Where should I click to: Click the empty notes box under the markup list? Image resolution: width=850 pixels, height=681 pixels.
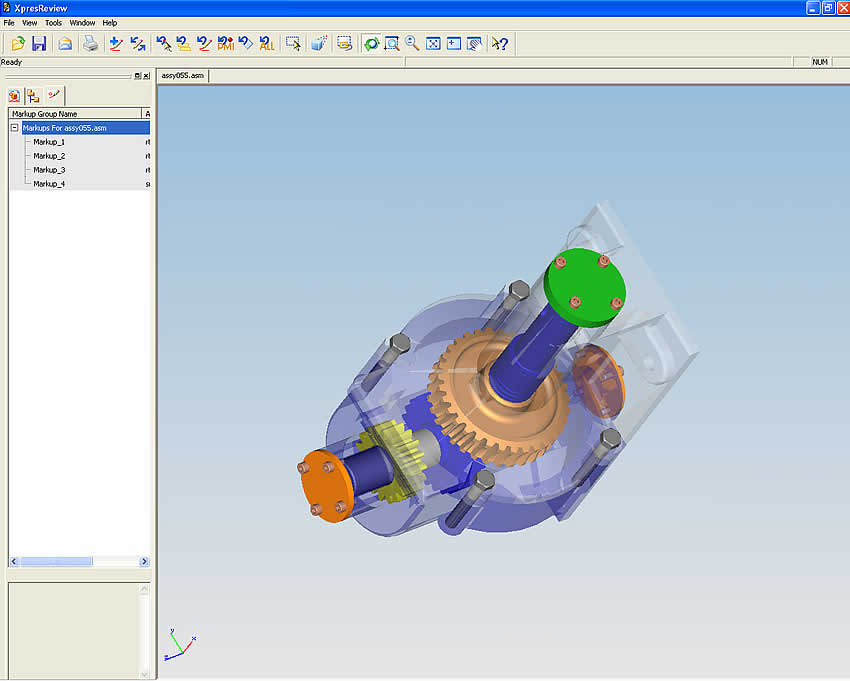74,631
